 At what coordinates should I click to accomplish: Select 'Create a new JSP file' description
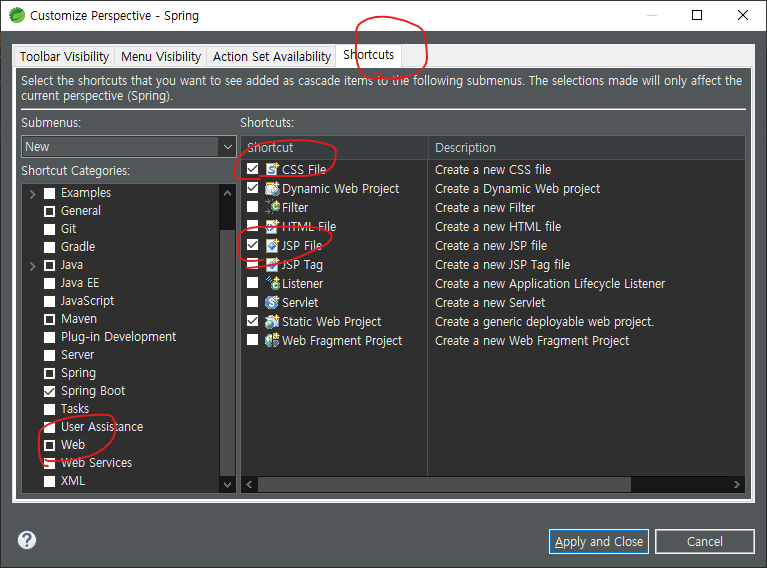491,246
